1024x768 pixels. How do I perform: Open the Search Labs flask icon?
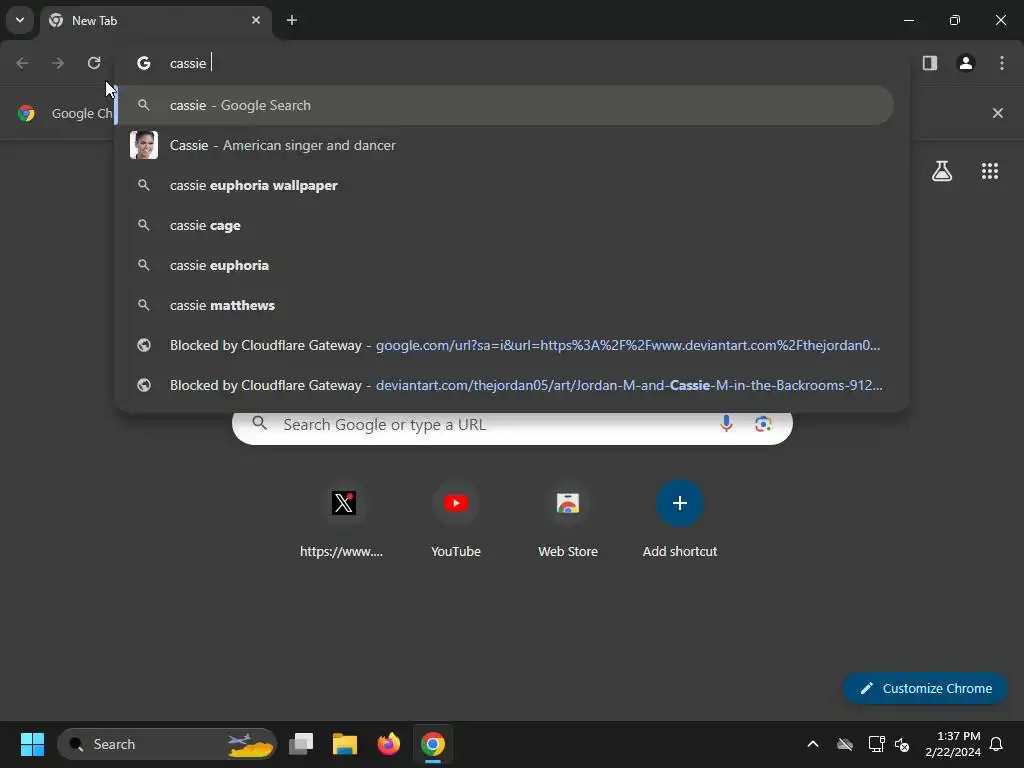(942, 171)
